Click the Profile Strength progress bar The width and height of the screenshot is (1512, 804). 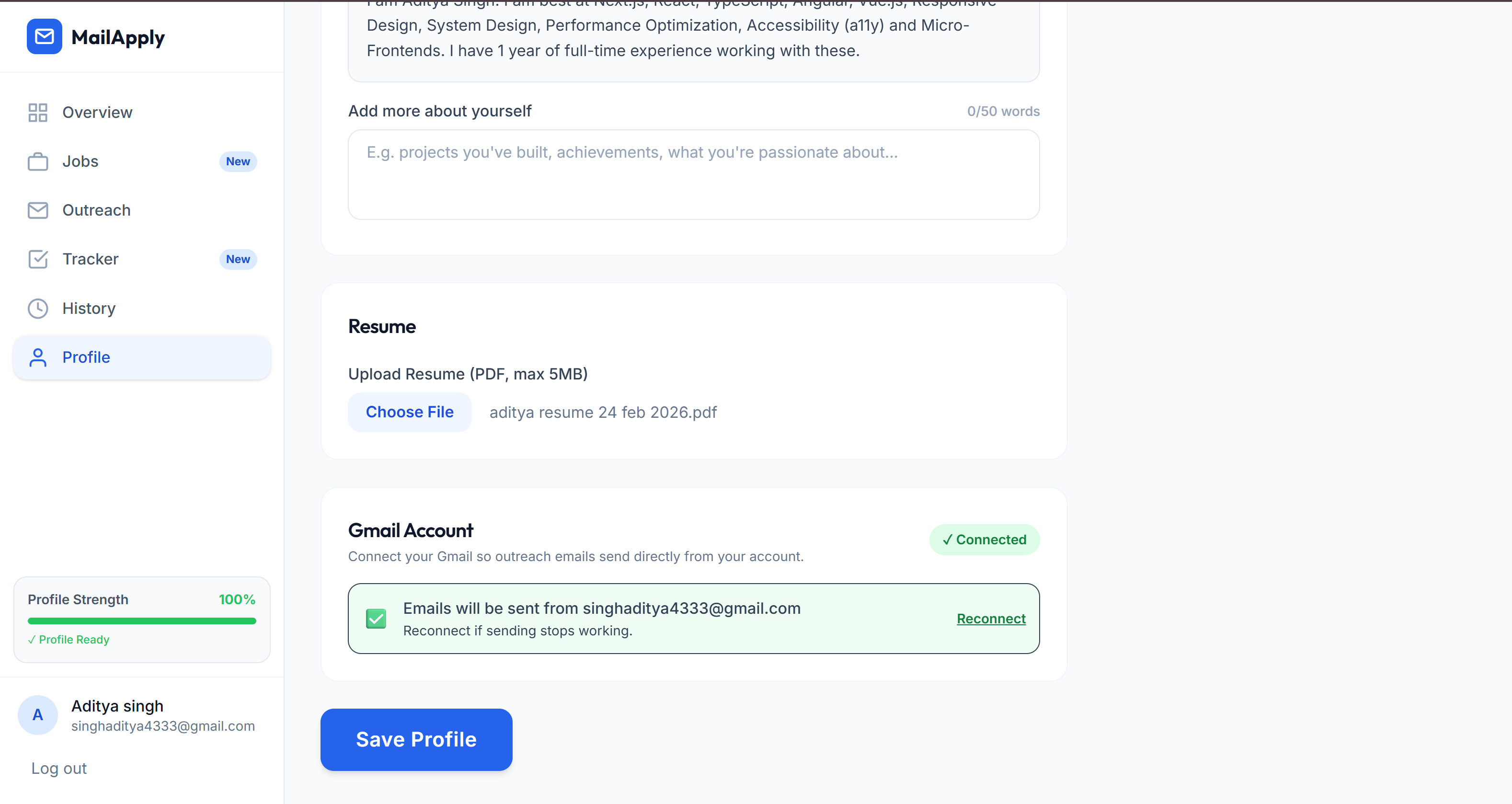coord(141,620)
